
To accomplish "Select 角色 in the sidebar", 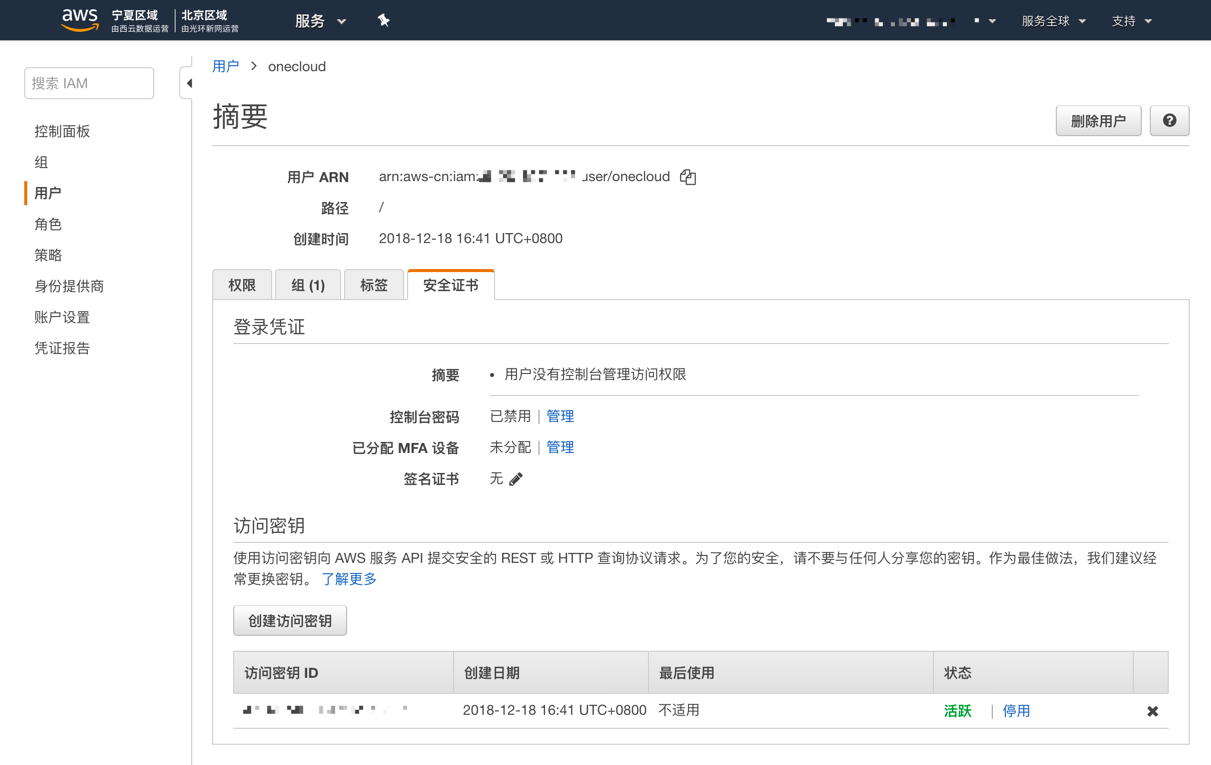I will click(x=48, y=224).
